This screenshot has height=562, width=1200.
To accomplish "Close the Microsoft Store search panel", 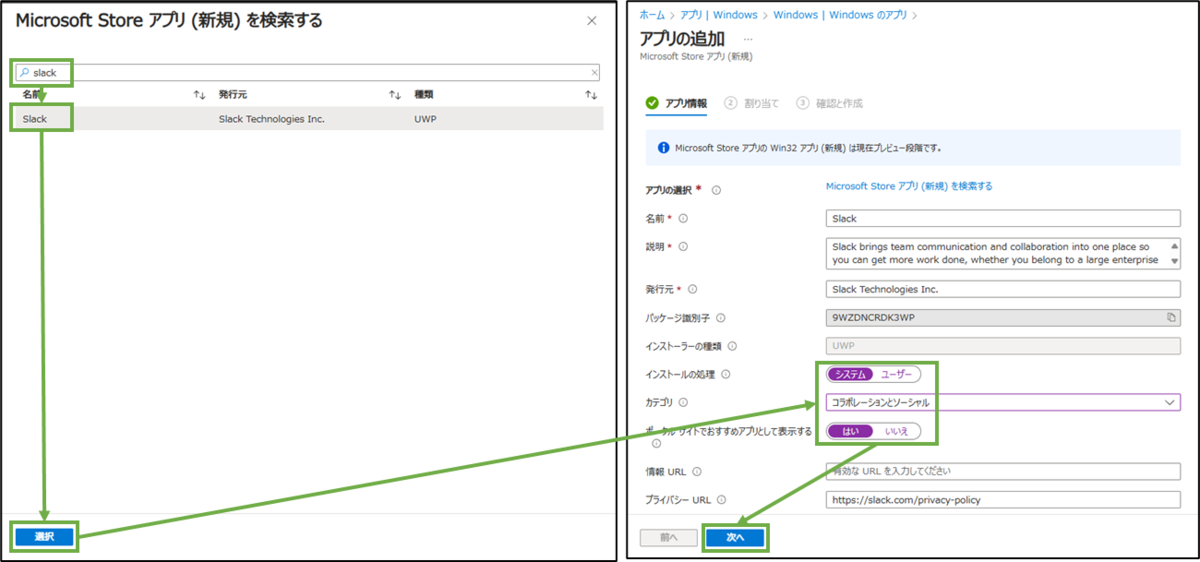I will point(592,20).
